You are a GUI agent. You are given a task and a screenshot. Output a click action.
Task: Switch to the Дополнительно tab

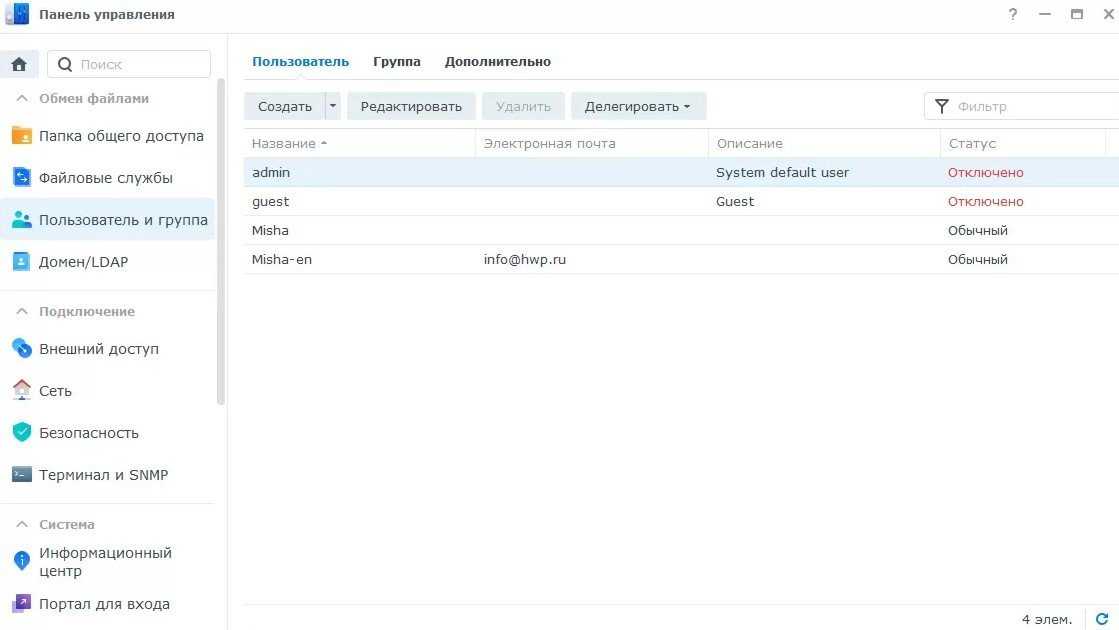pos(498,62)
